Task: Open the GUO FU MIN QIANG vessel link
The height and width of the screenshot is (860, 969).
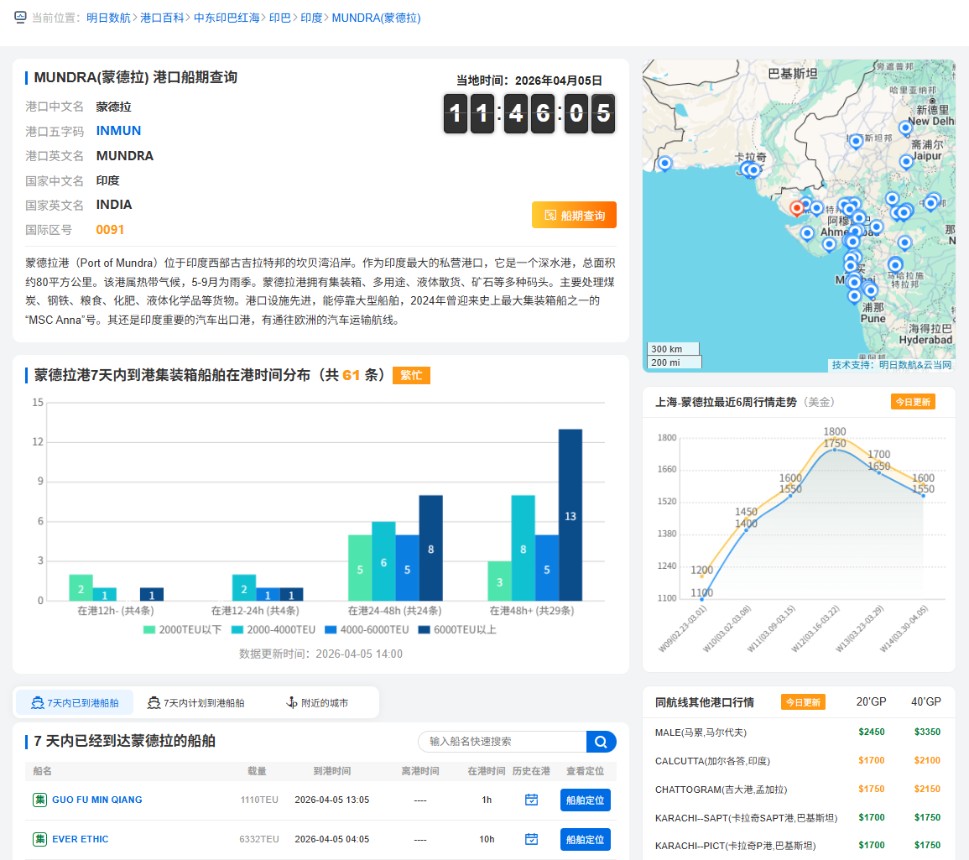Action: [97, 800]
